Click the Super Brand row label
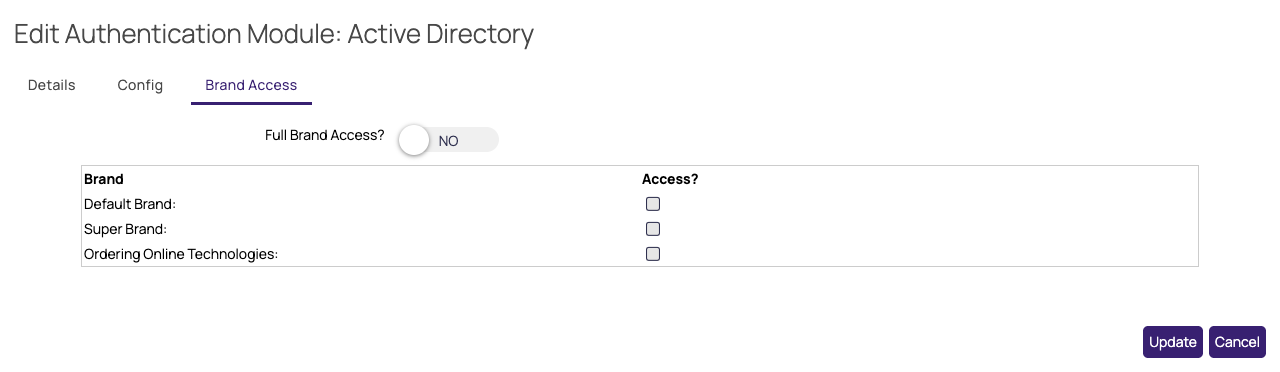 click(x=125, y=229)
